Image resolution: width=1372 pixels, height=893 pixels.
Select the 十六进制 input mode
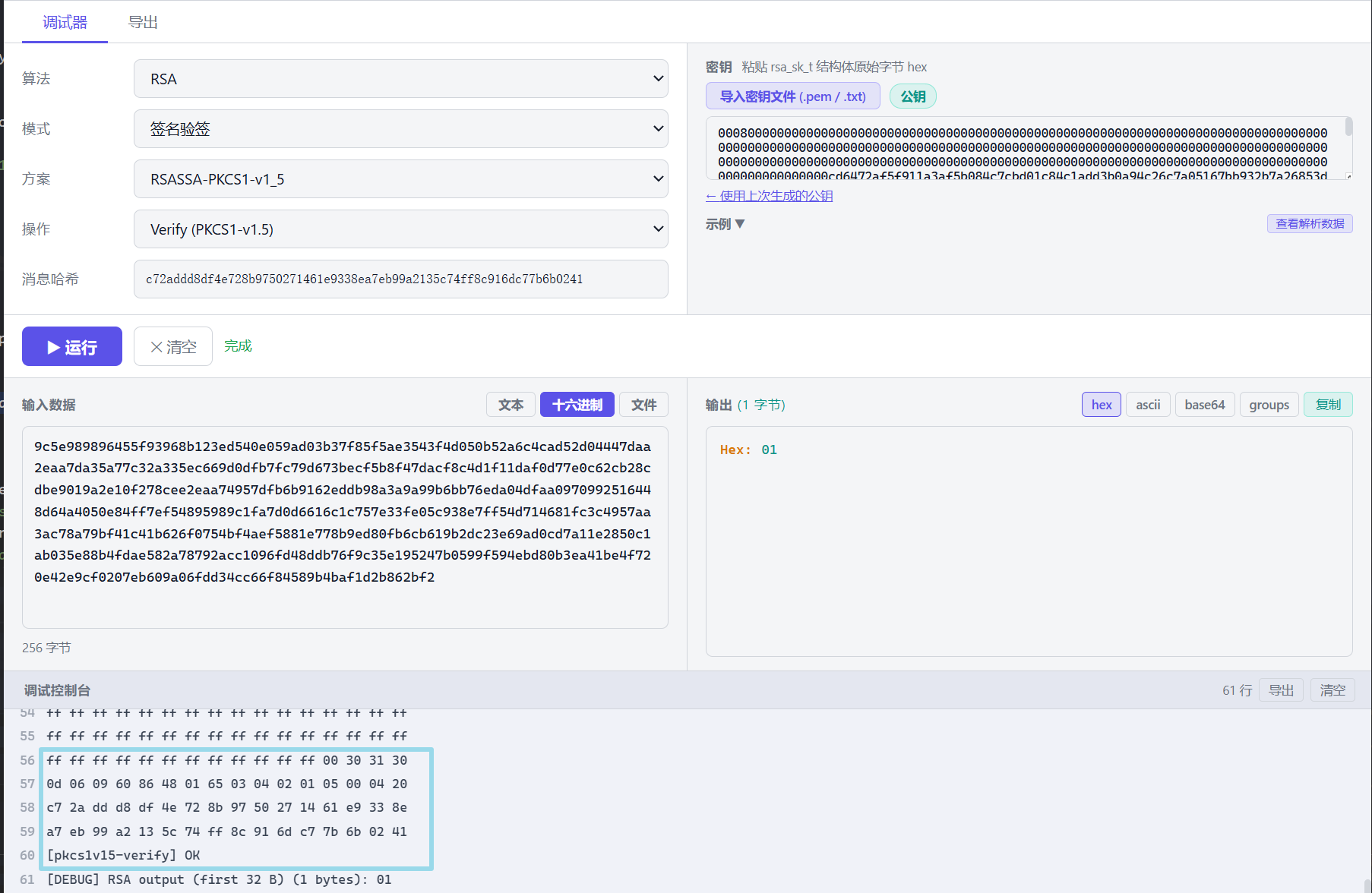click(577, 405)
